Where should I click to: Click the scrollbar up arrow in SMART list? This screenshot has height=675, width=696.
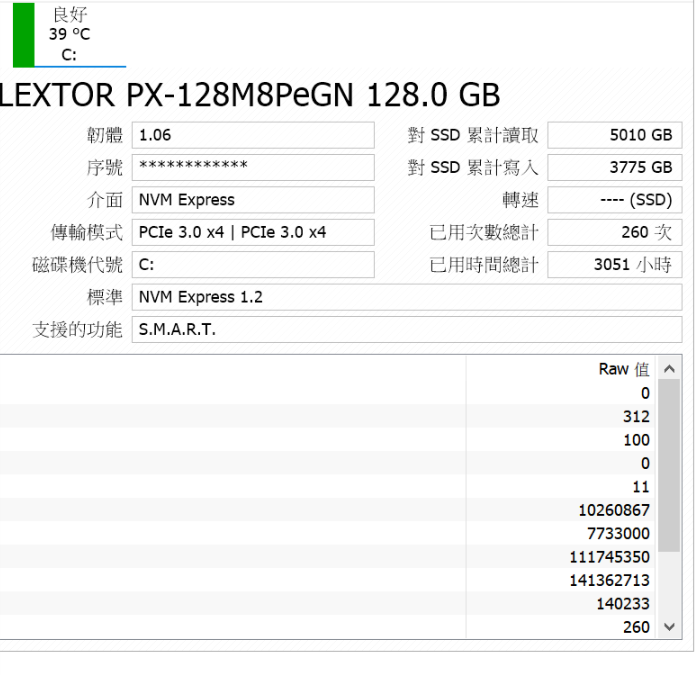[669, 369]
